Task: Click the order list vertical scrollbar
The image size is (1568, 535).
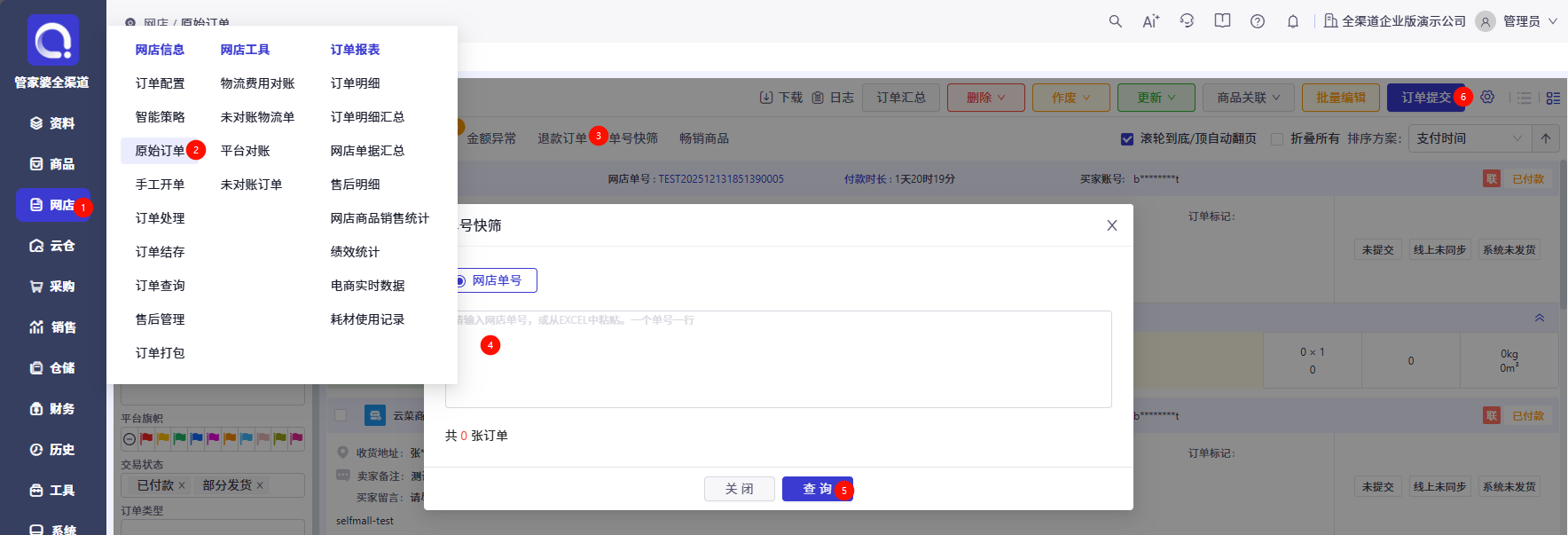Action: (1564, 235)
